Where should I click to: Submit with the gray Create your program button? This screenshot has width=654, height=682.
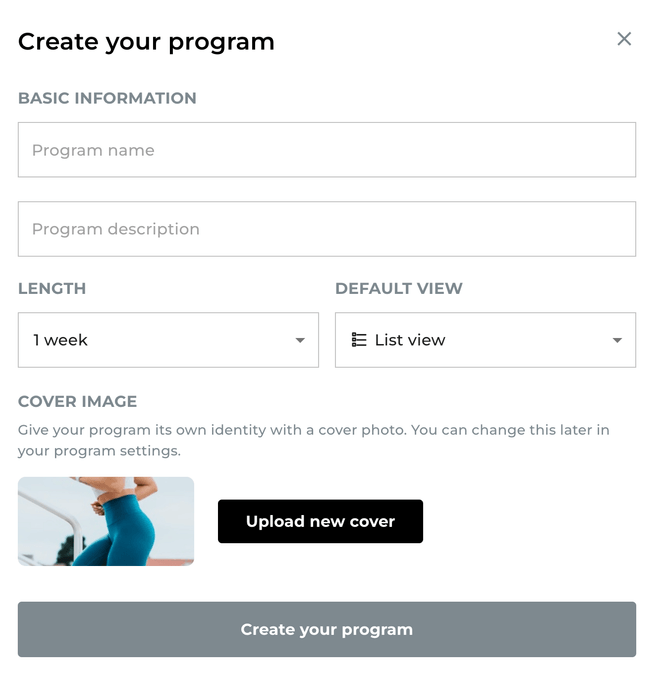click(327, 630)
